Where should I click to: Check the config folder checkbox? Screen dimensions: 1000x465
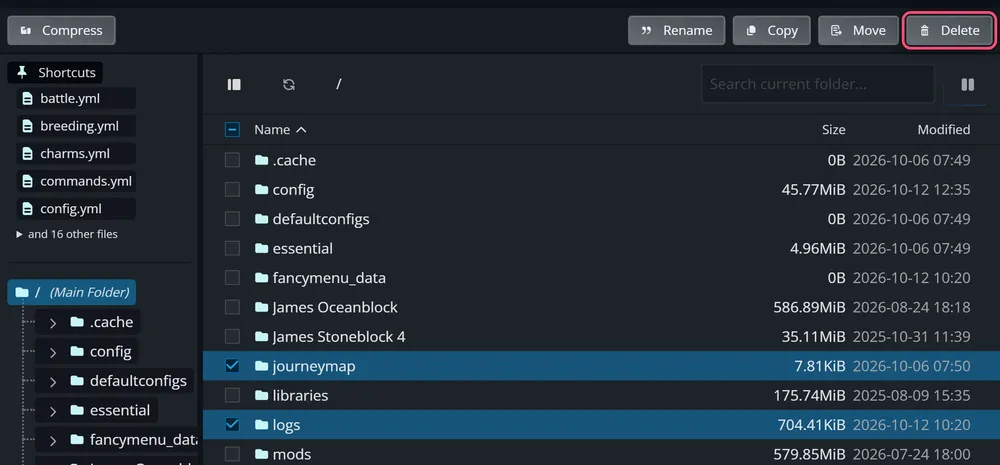click(x=232, y=189)
